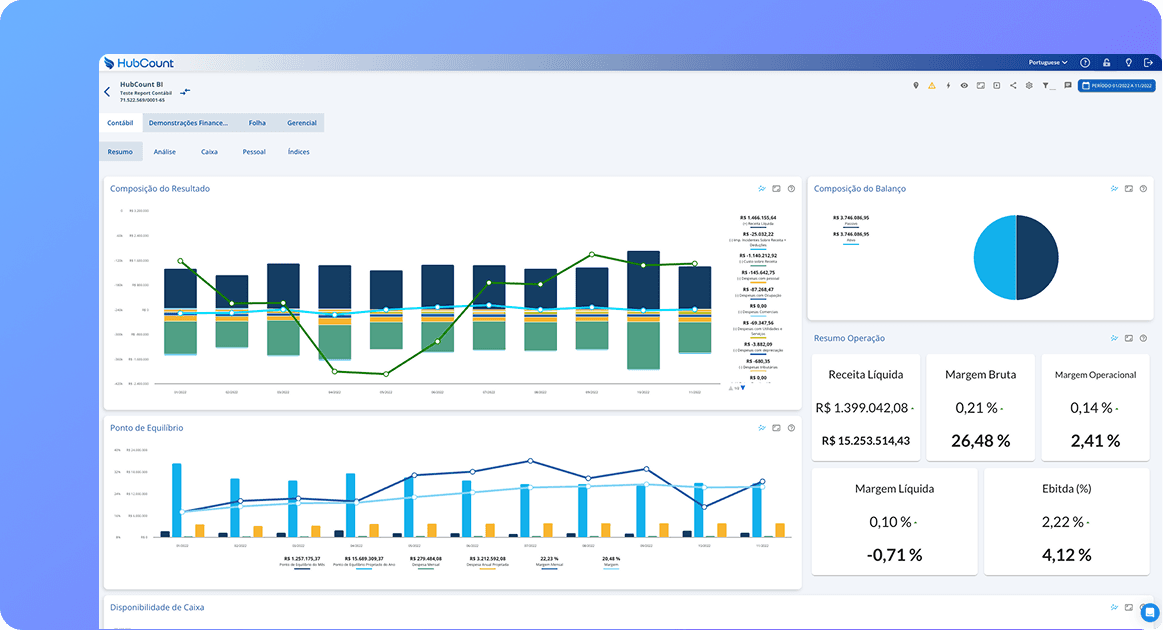Select the Resumo sub-tab
The width and height of the screenshot is (1163, 630).
pos(120,152)
